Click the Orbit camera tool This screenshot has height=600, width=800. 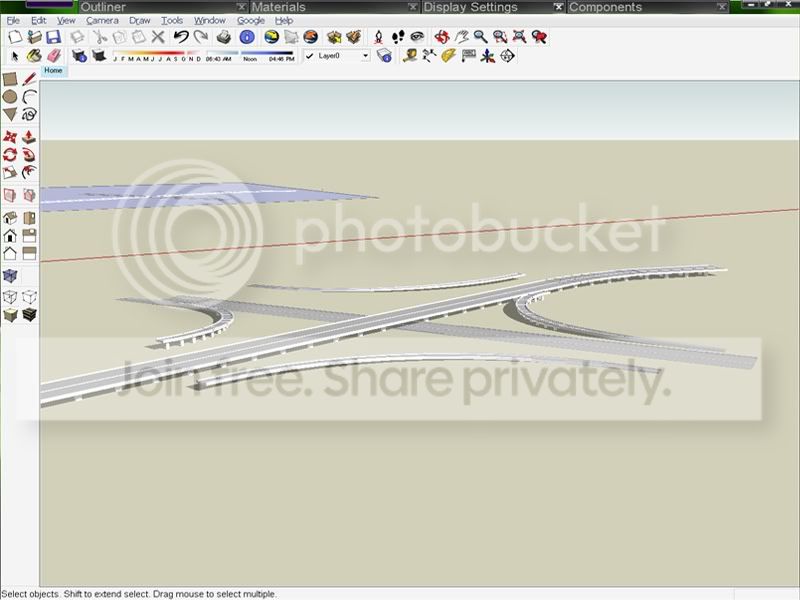click(442, 37)
